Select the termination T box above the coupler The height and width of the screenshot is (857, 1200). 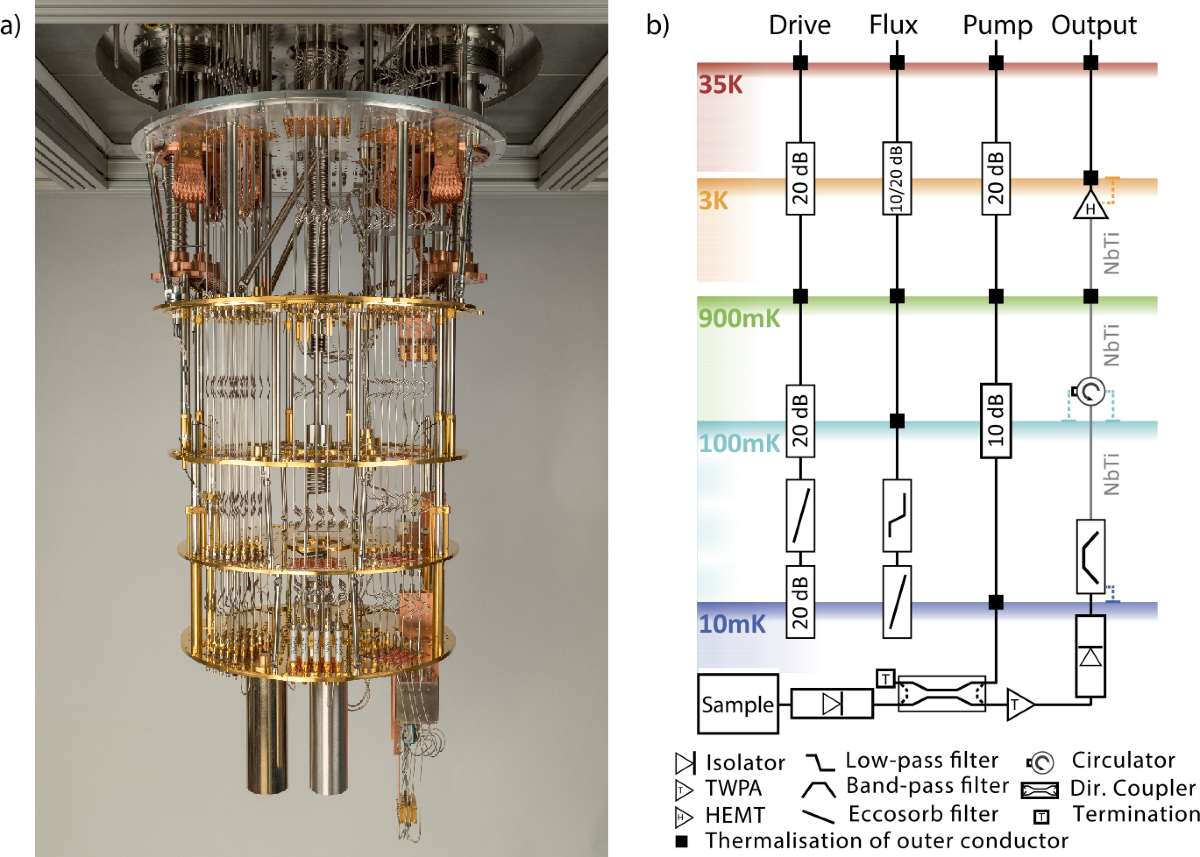[x=884, y=678]
